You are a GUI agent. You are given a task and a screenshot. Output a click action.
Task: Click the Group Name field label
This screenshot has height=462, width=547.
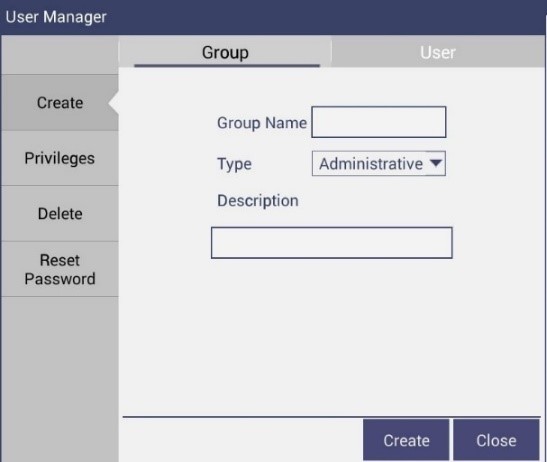pos(262,123)
